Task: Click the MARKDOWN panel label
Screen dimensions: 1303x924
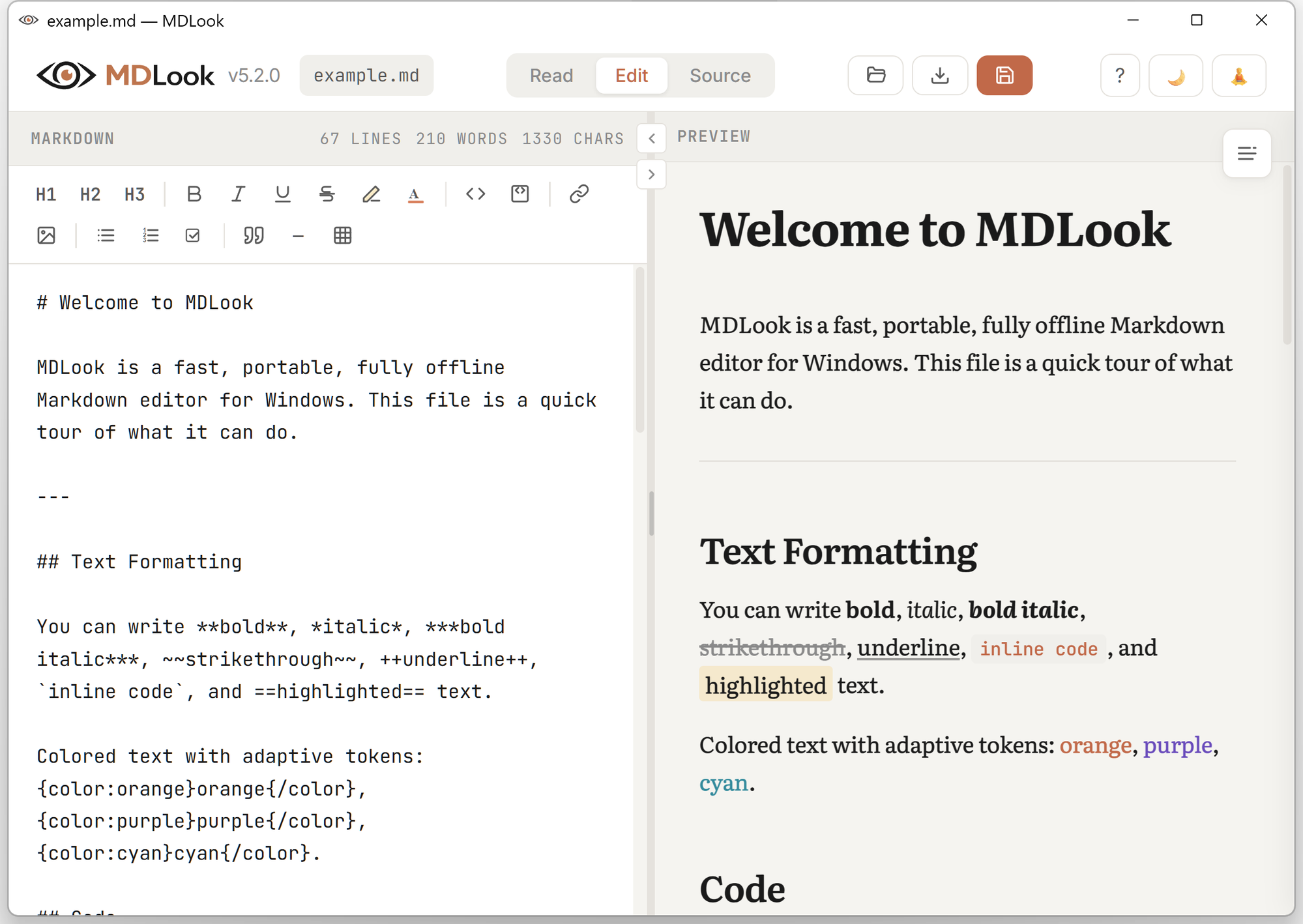Action: (x=72, y=139)
